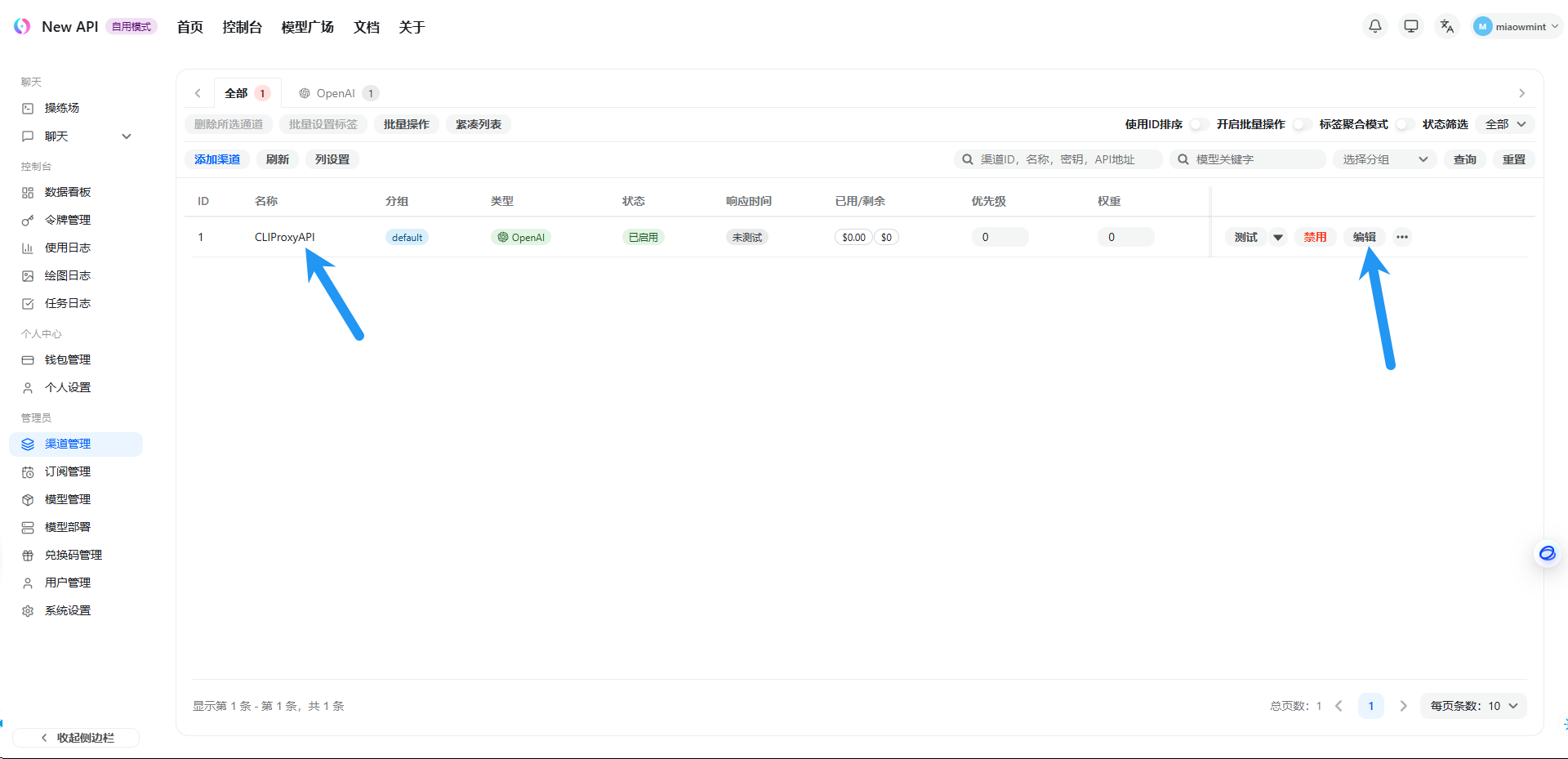Open 模型广场 in top navigation
The width and height of the screenshot is (1568, 759).
point(307,27)
